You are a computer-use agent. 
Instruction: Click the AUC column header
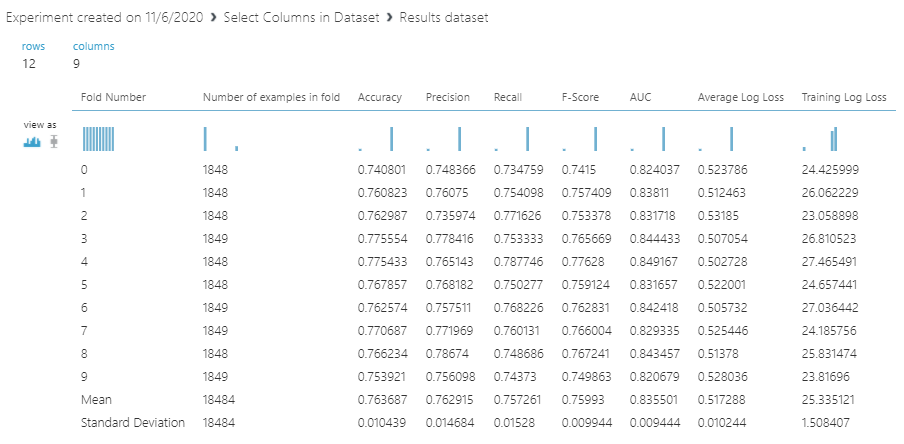[x=640, y=97]
